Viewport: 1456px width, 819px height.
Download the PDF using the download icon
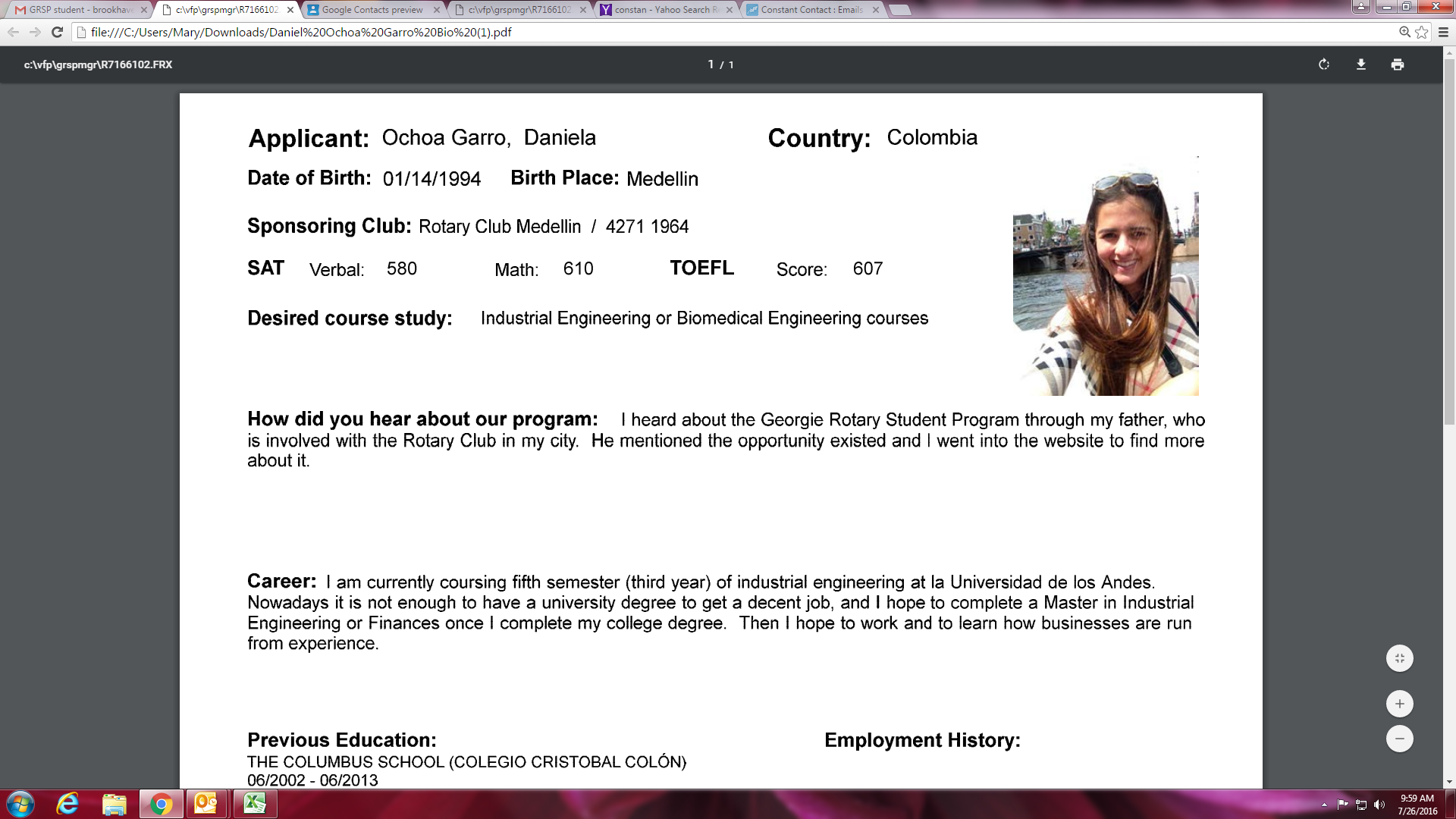(1361, 64)
